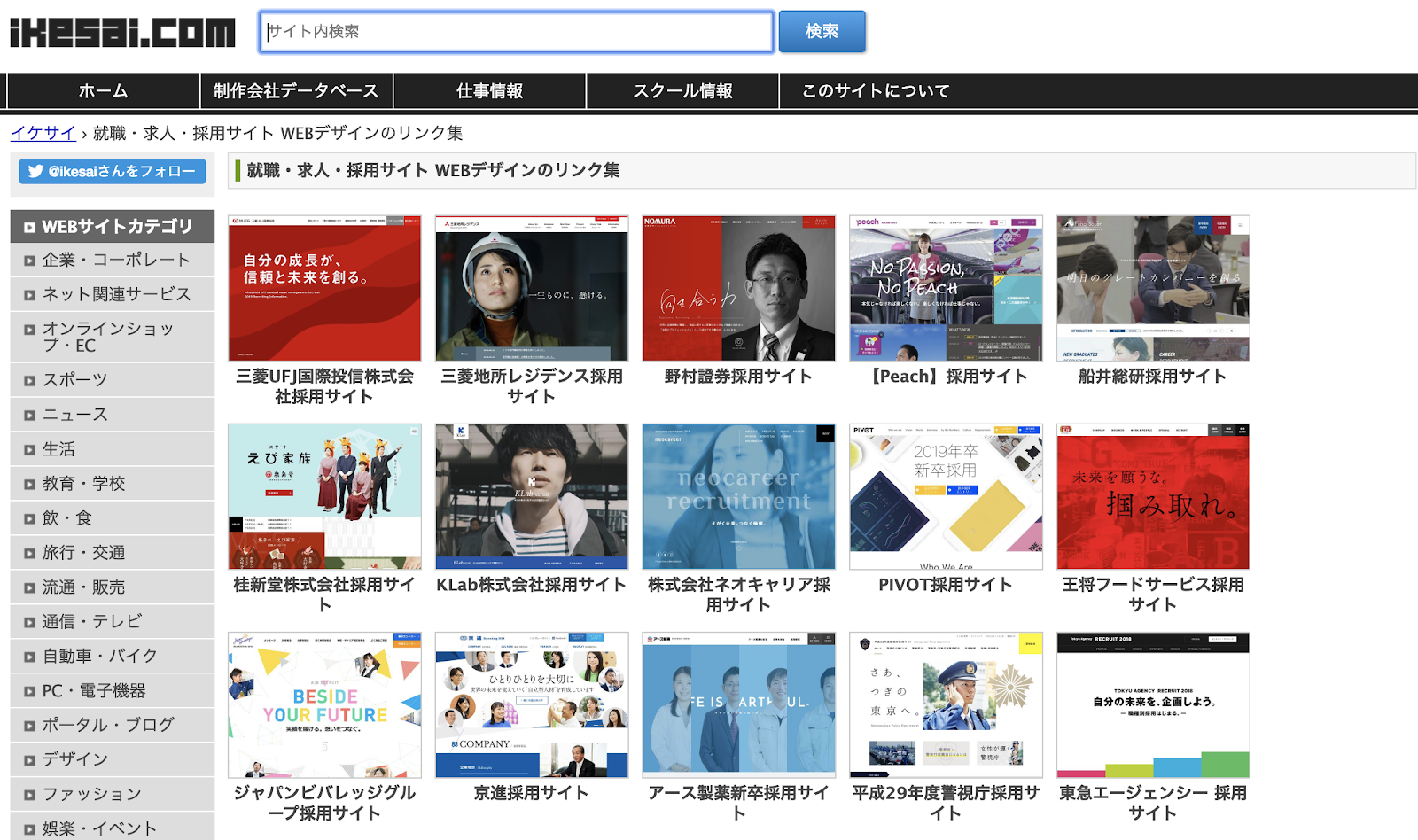Select 企業・コーポレート category
Screen dimensions: 1418x840
(x=113, y=260)
